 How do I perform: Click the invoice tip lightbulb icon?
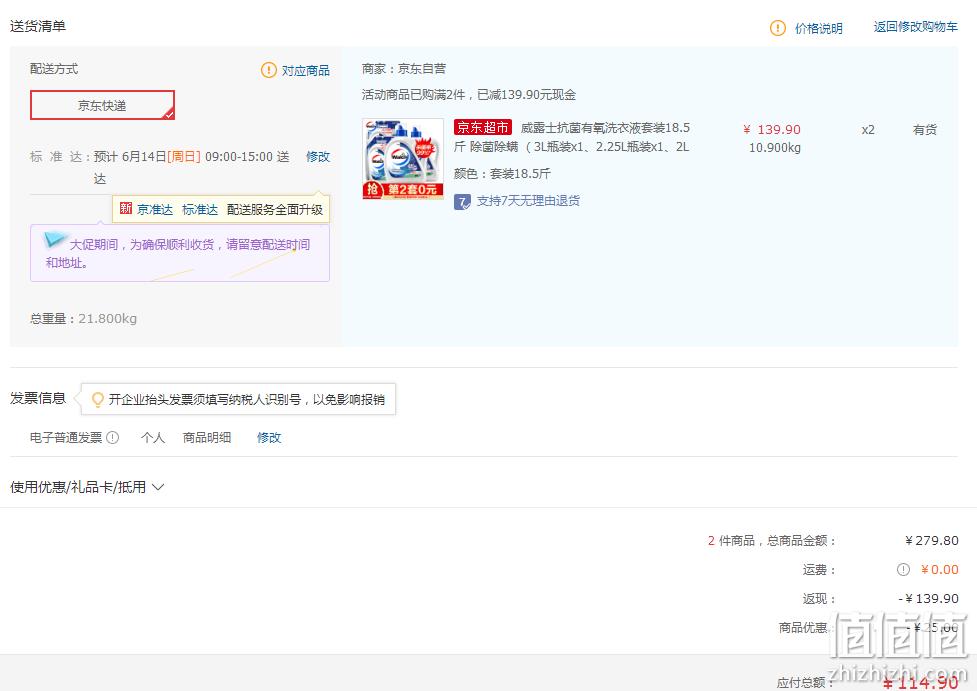pyautogui.click(x=97, y=399)
